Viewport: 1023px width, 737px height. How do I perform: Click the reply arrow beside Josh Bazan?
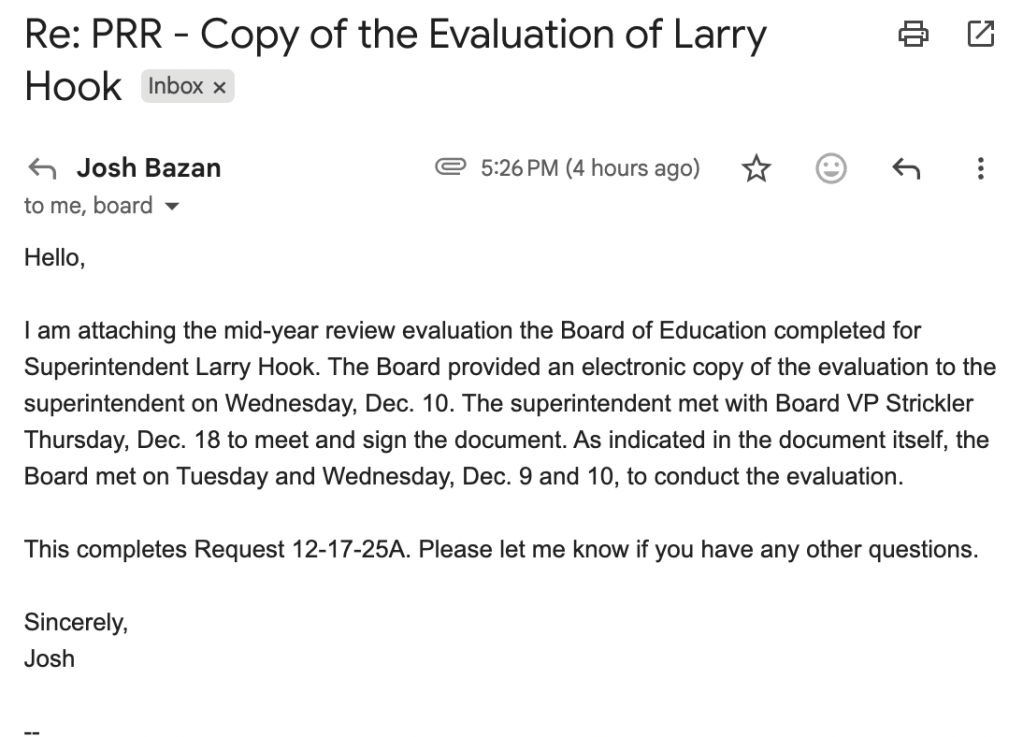(40, 169)
